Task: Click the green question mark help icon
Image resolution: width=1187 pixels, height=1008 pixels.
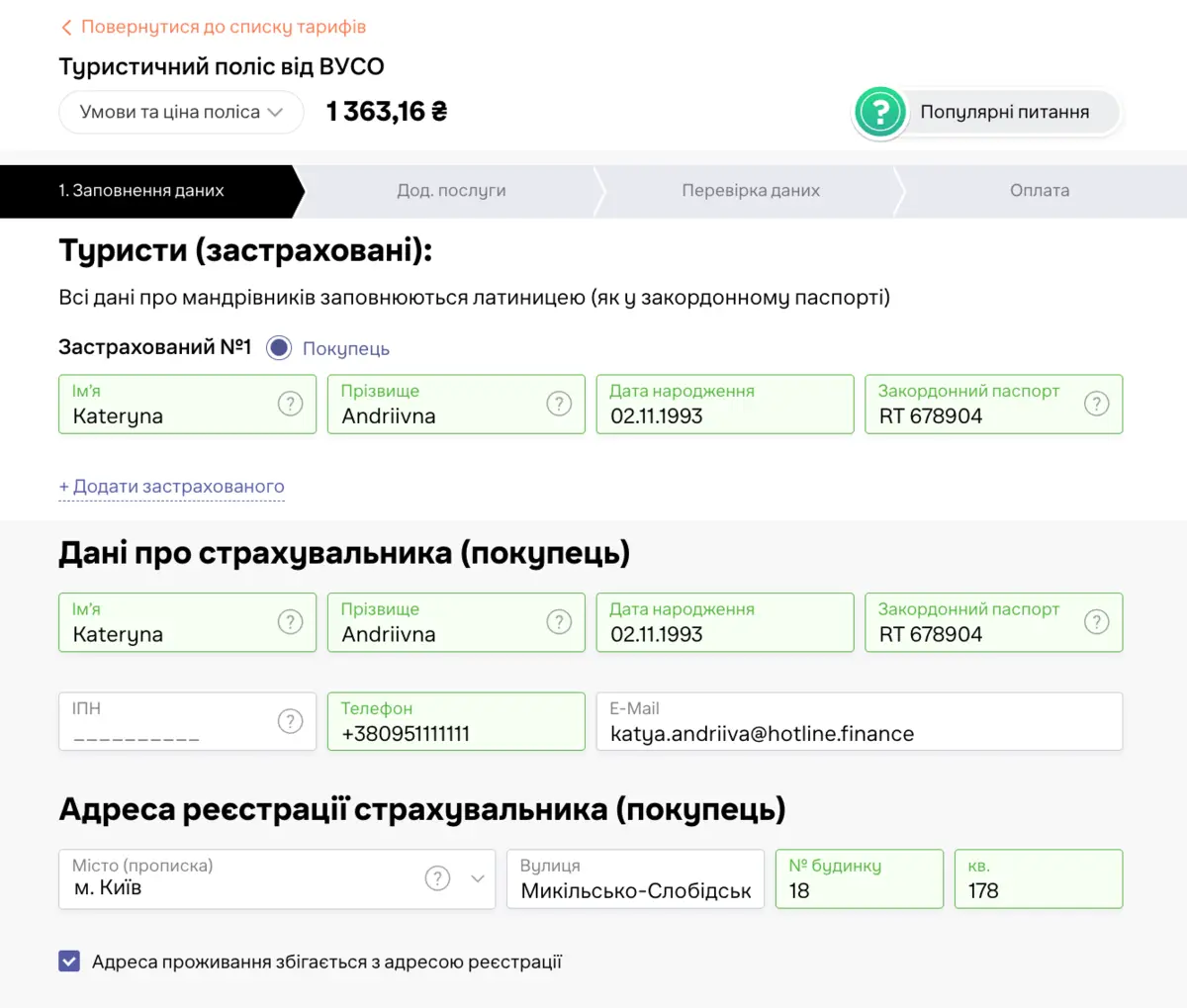Action: tap(879, 113)
